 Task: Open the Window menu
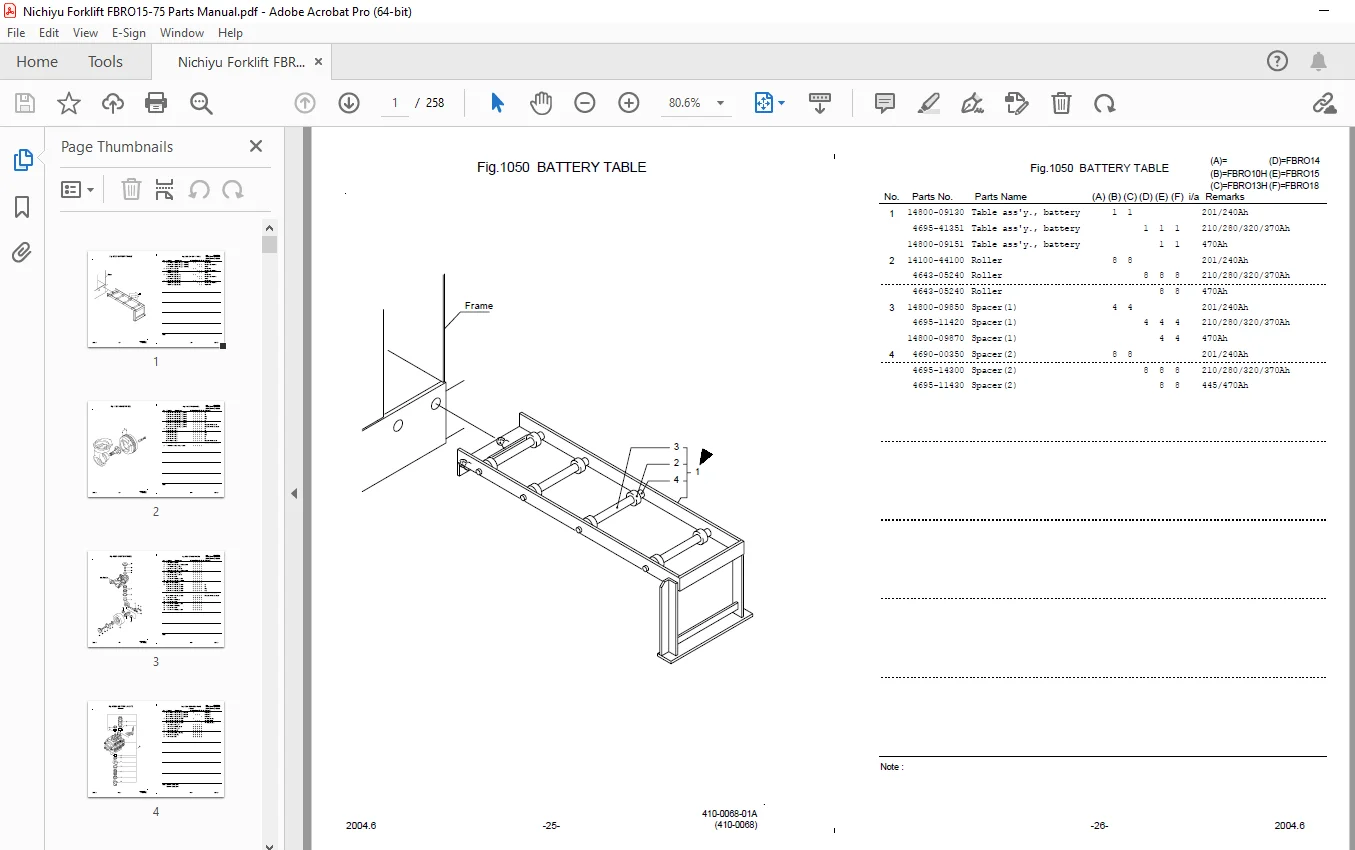pos(182,32)
